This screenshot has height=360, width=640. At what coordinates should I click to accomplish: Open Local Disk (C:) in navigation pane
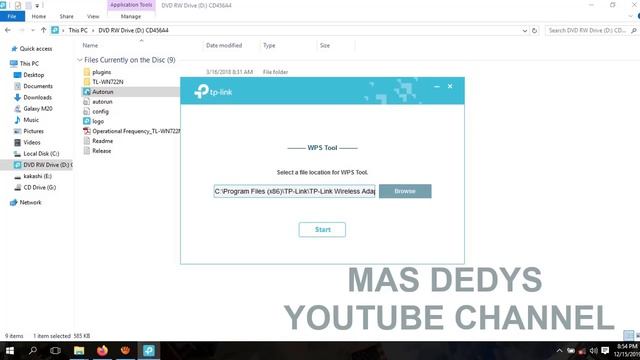tap(41, 153)
